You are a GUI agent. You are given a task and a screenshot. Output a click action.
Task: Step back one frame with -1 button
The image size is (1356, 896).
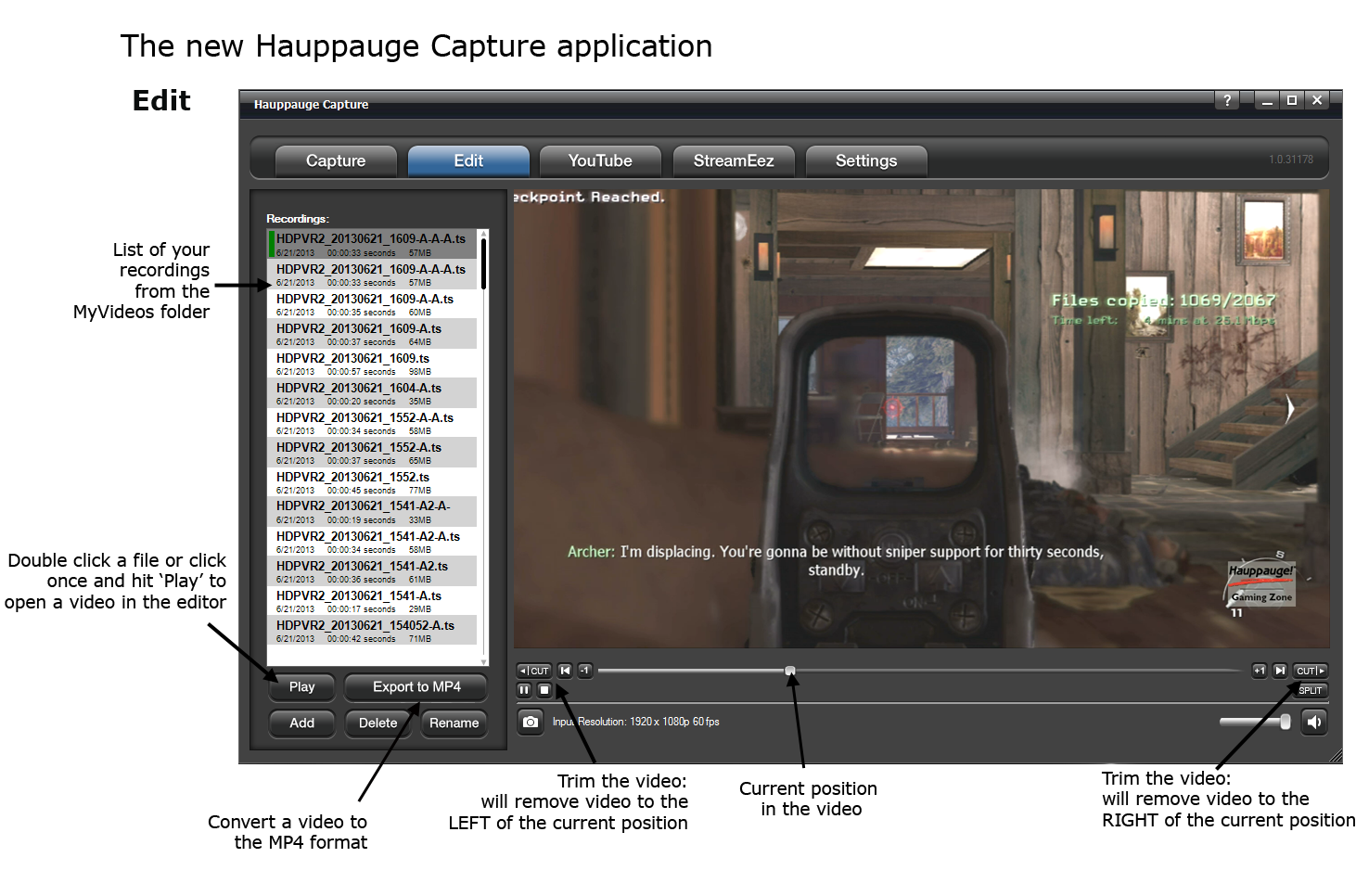tap(584, 671)
